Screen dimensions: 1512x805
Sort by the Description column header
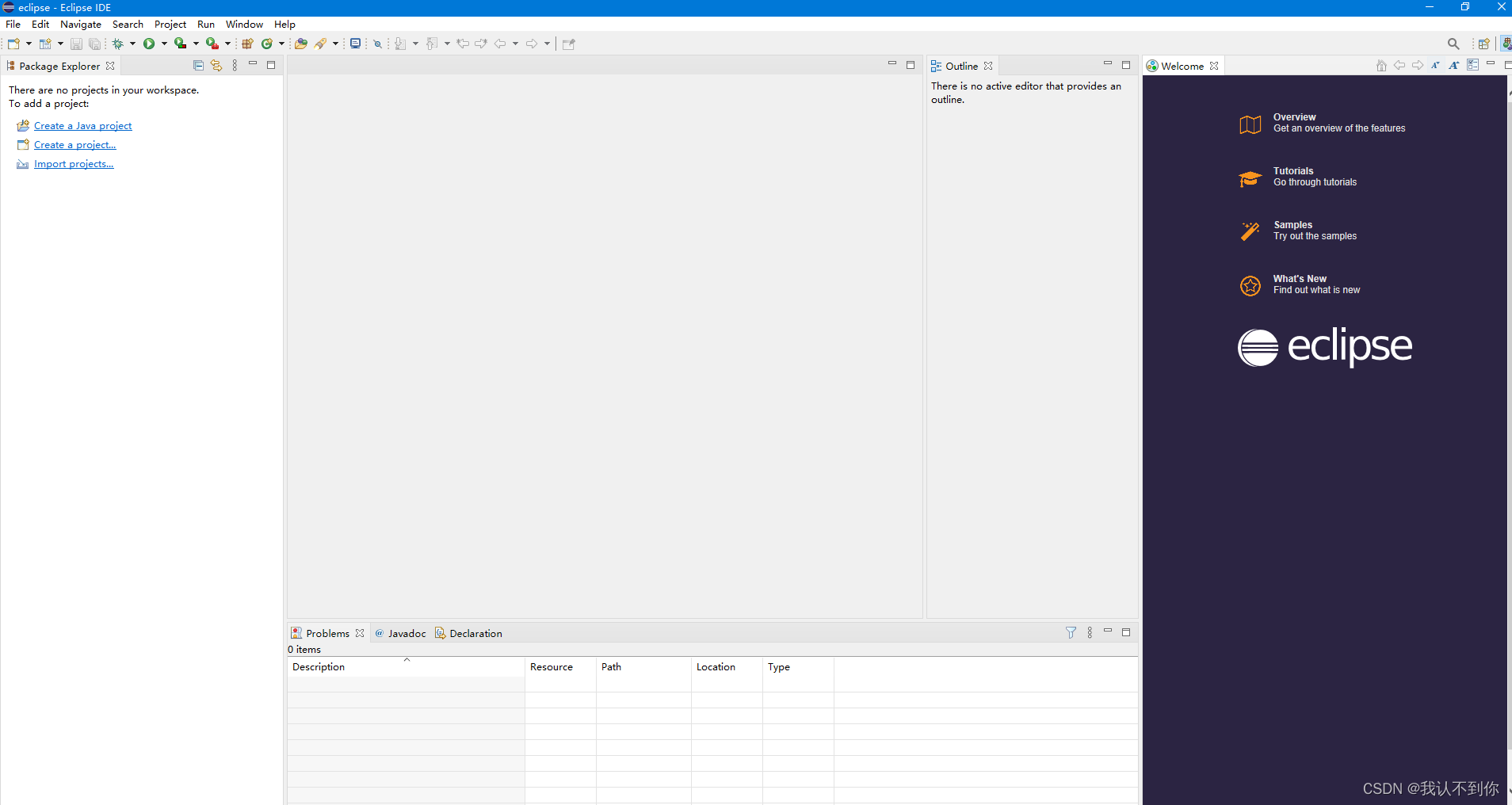[x=406, y=666]
